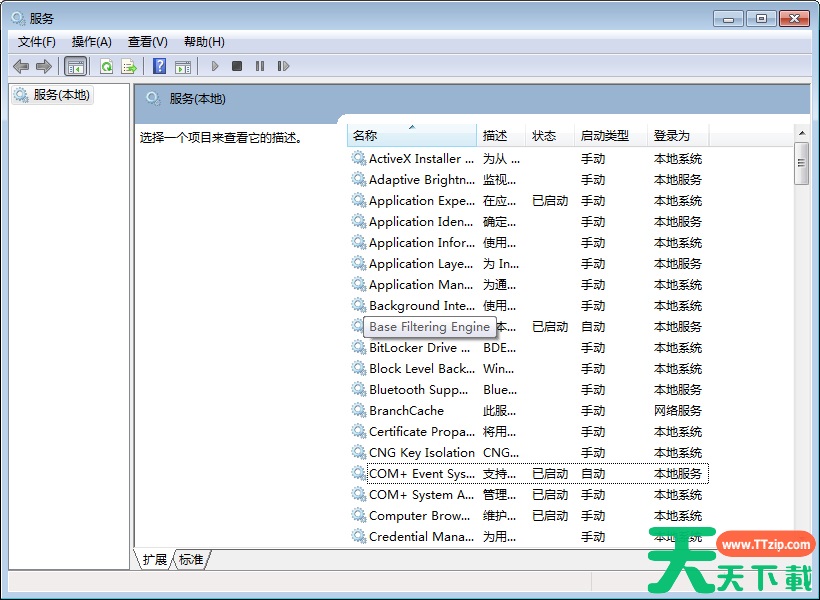Open the 查看(V) menu
Viewport: 820px width, 600px height.
147,41
